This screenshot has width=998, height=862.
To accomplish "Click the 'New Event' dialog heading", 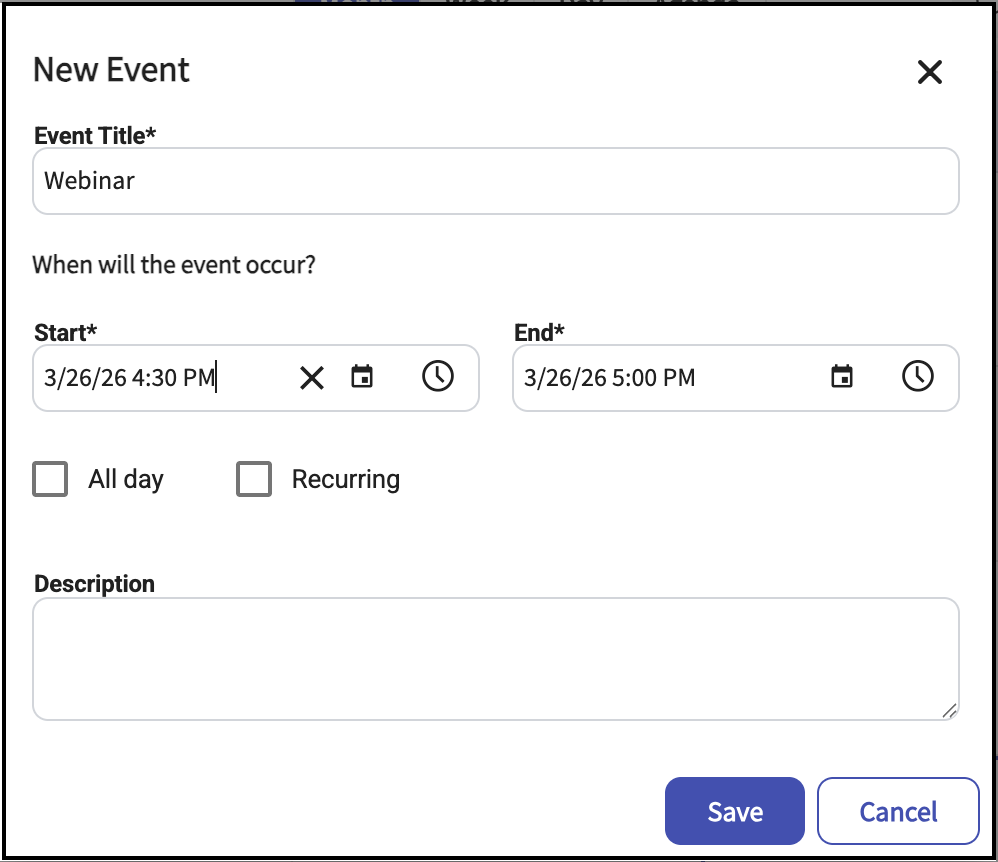I will pyautogui.click(x=111, y=70).
